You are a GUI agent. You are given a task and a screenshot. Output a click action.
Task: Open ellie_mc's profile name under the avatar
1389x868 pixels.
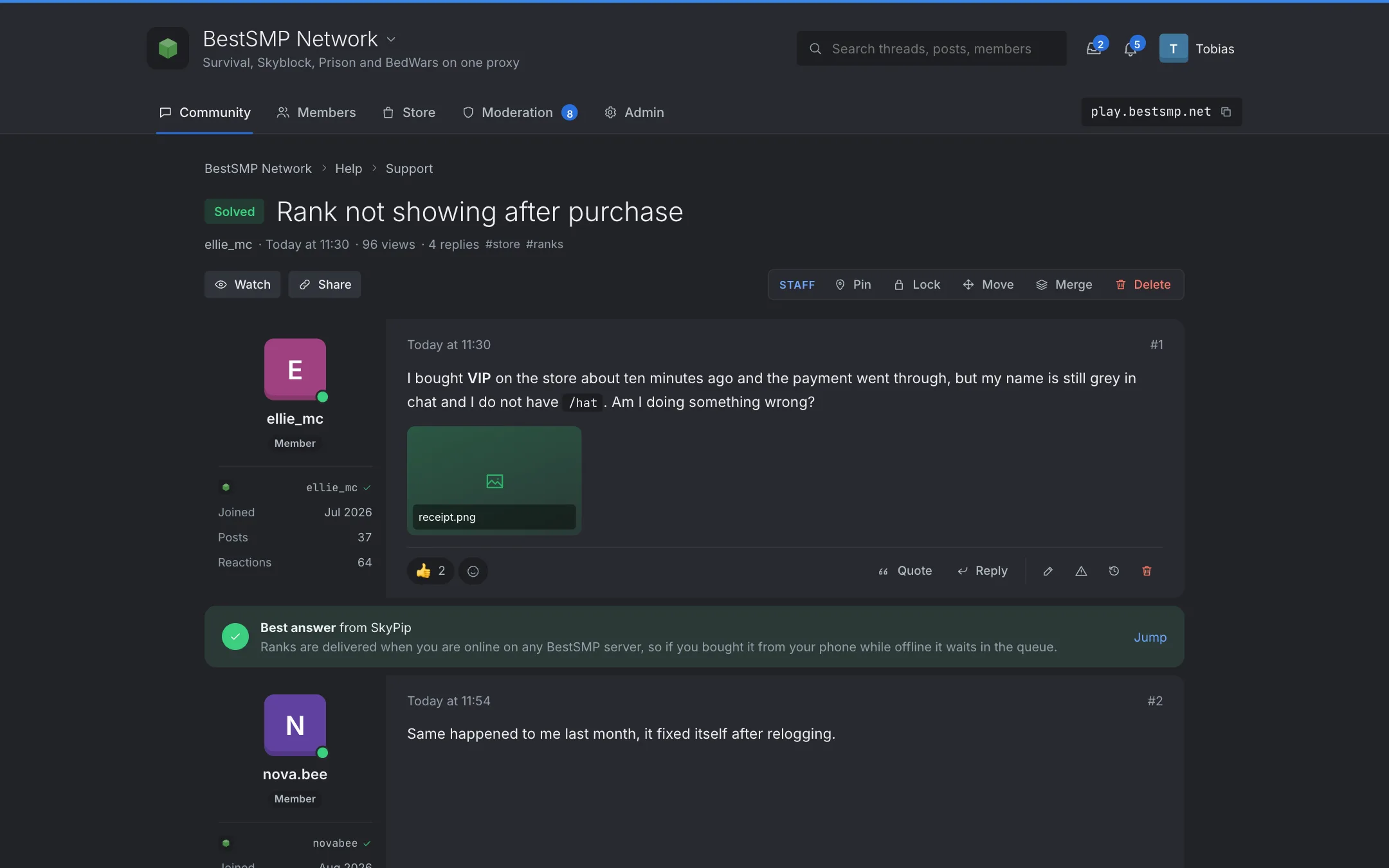pyautogui.click(x=295, y=419)
